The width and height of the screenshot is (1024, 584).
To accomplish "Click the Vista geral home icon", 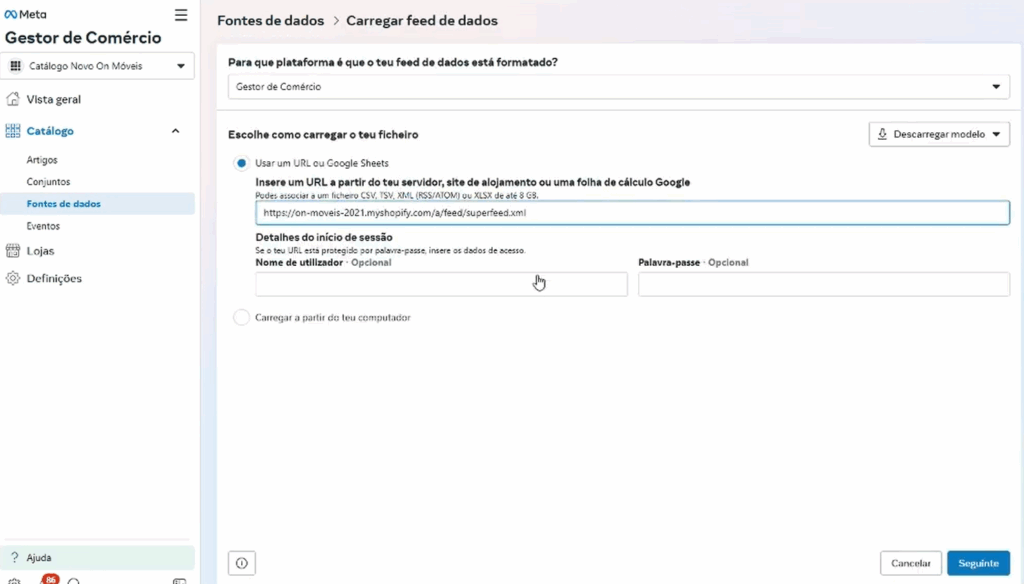I will [x=13, y=99].
